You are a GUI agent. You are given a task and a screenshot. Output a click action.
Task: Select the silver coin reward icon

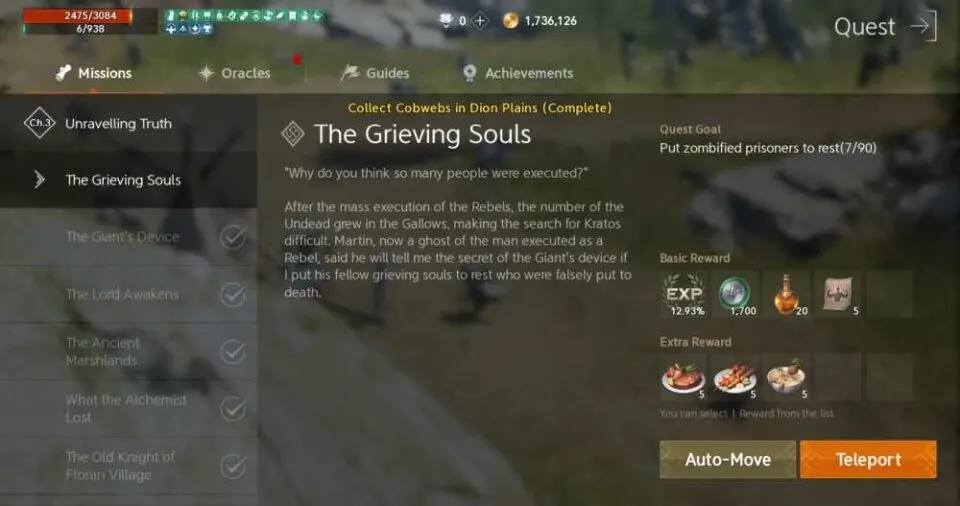click(x=735, y=294)
